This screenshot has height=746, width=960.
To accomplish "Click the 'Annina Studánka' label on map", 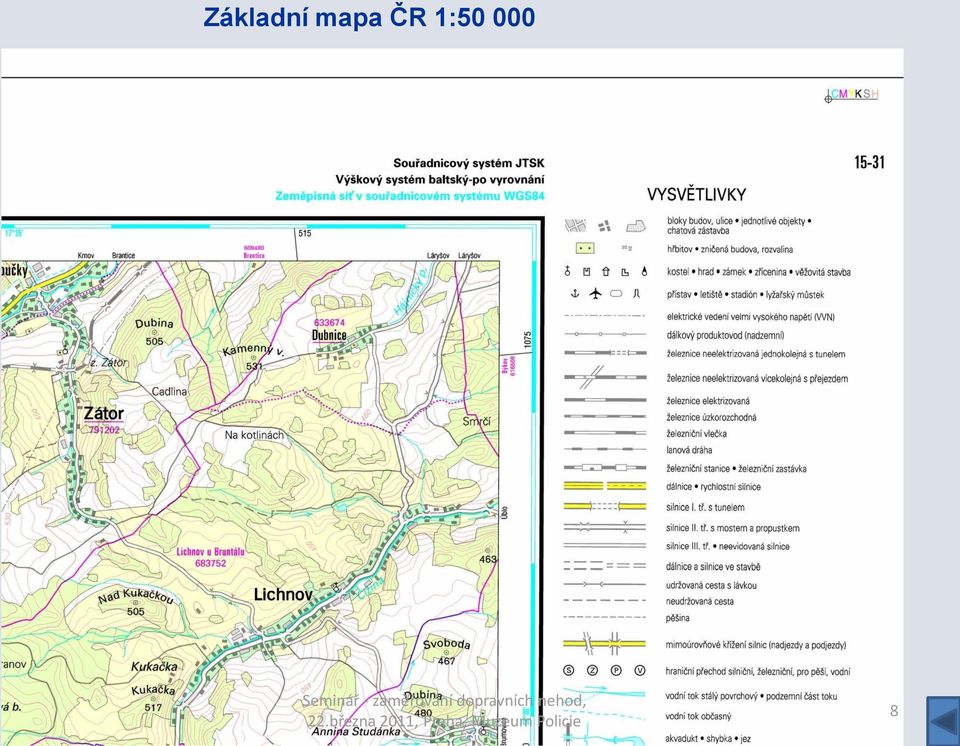I will [356, 731].
